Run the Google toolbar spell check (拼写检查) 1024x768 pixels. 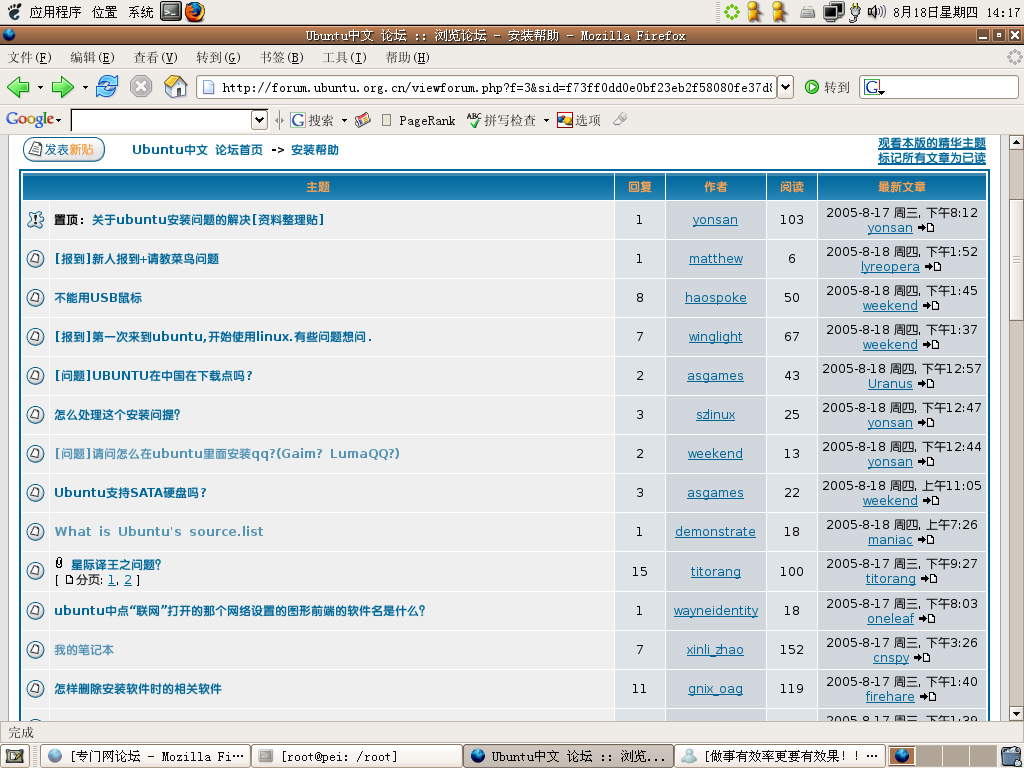[502, 120]
